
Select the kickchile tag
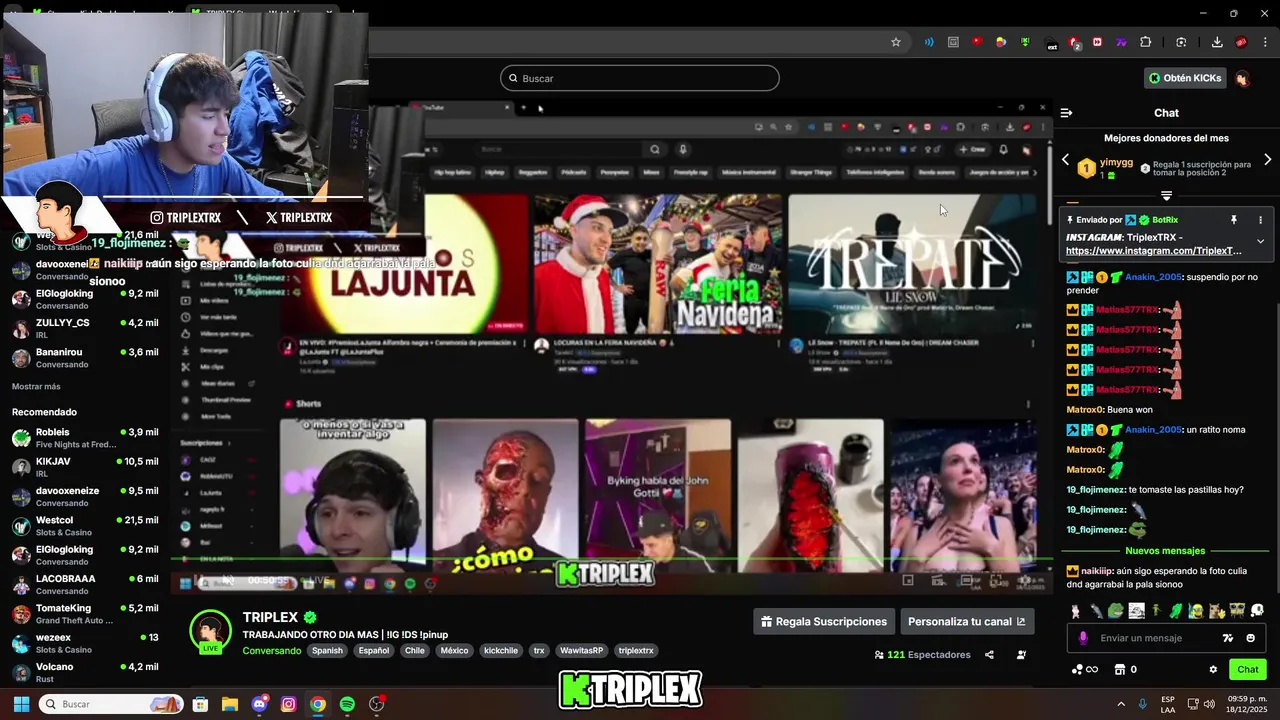click(x=501, y=651)
